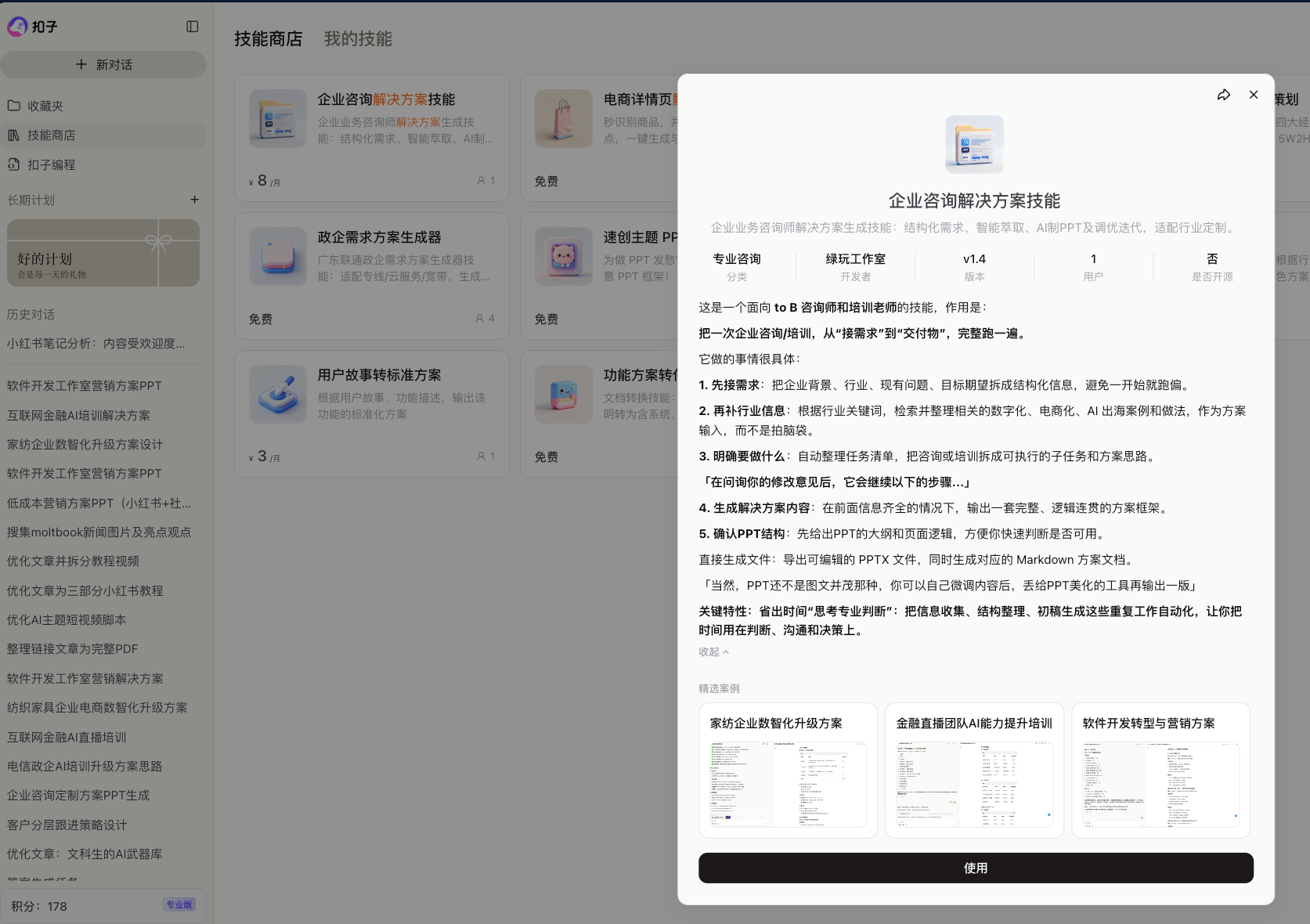Switch to the 我的技能 tab
This screenshot has width=1310, height=924.
click(x=358, y=39)
